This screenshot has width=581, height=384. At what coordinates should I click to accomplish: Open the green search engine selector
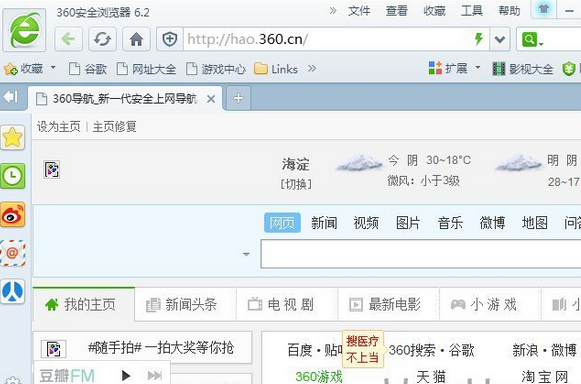pyautogui.click(x=532, y=39)
